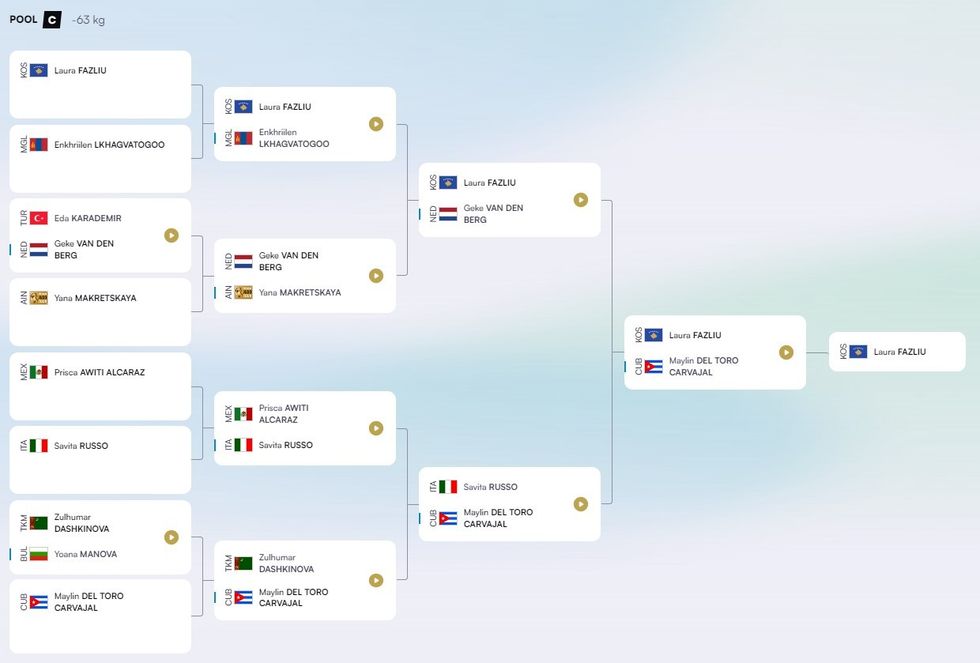The width and height of the screenshot is (980, 663).
Task: Click the Dutch flag in Fazliu vs Van den Berg card
Action: 448,214
